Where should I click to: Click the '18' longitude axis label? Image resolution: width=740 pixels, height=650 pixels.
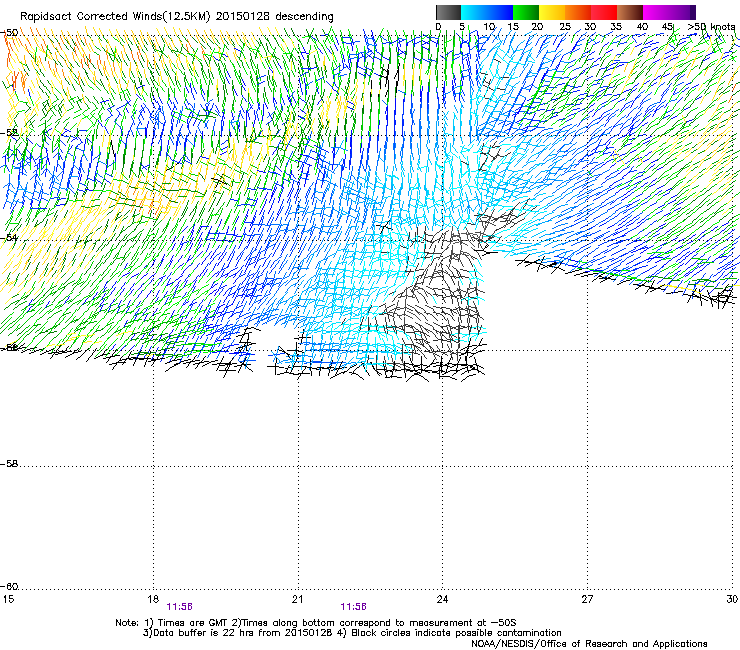(x=152, y=599)
